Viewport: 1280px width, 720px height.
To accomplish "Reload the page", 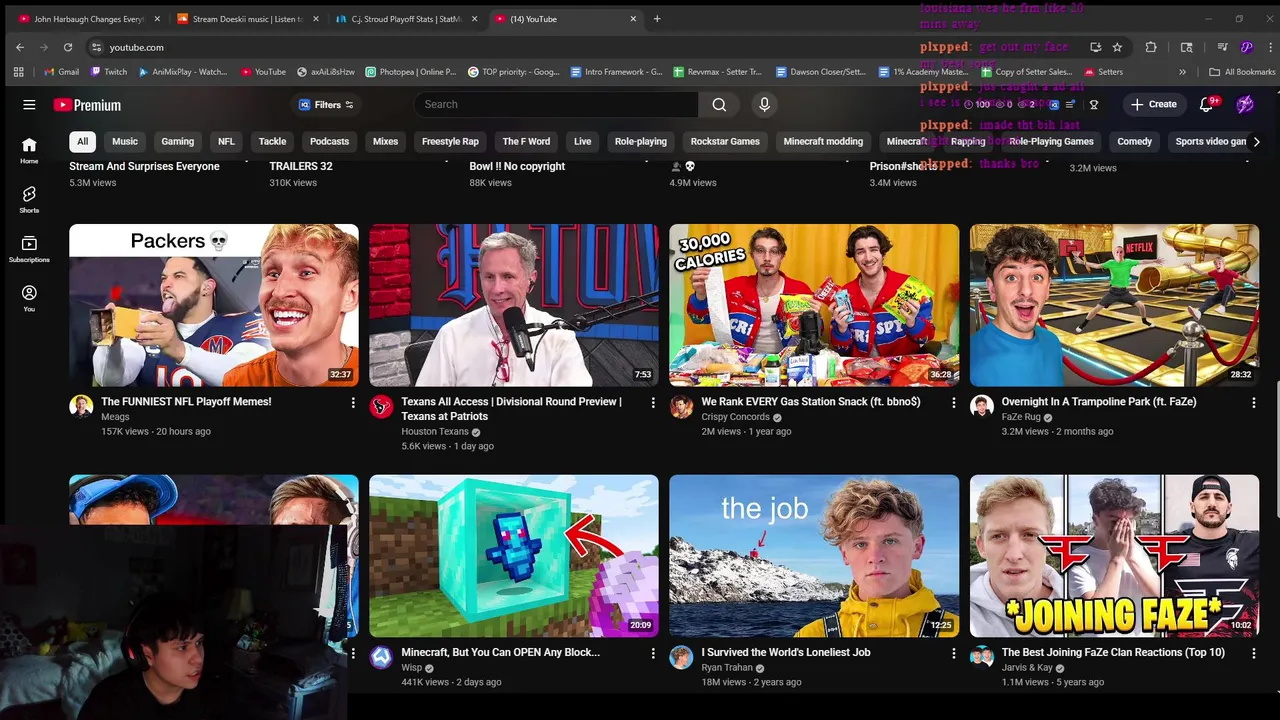I will (x=68, y=47).
